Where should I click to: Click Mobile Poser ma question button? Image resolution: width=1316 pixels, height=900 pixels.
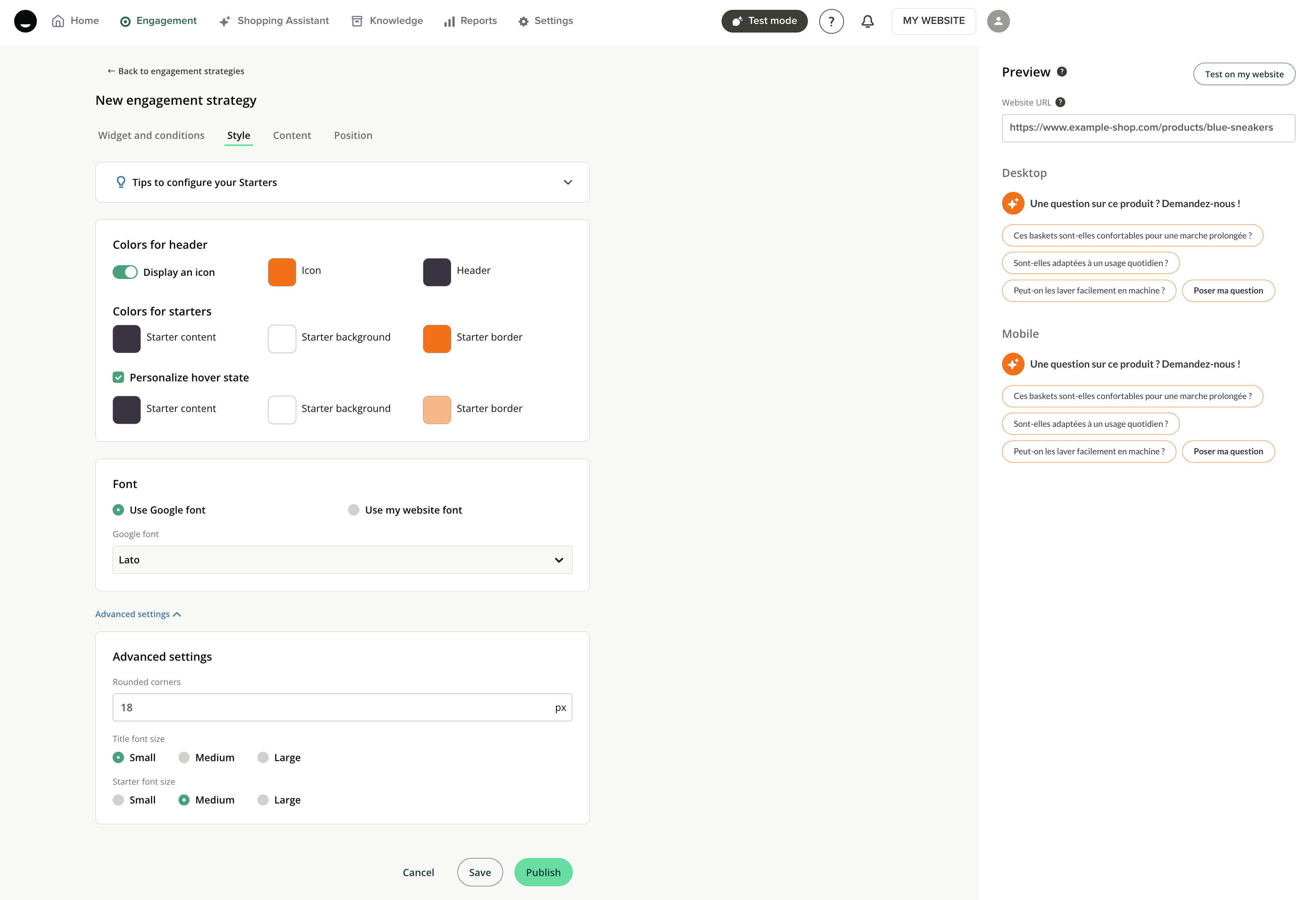tap(1228, 451)
